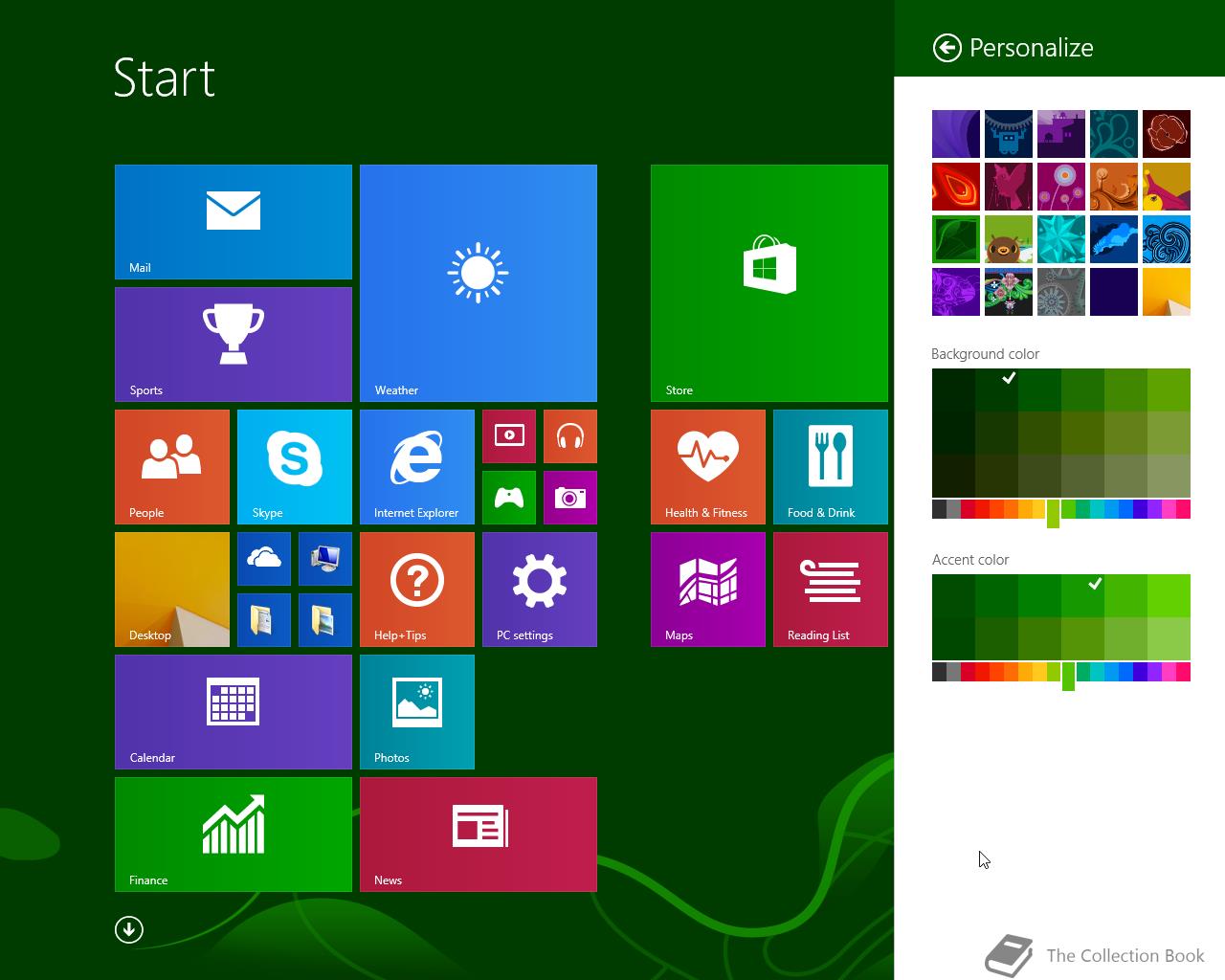Select the blue waves background thumbnail
Screen dimensions: 1225x980
[1167, 239]
